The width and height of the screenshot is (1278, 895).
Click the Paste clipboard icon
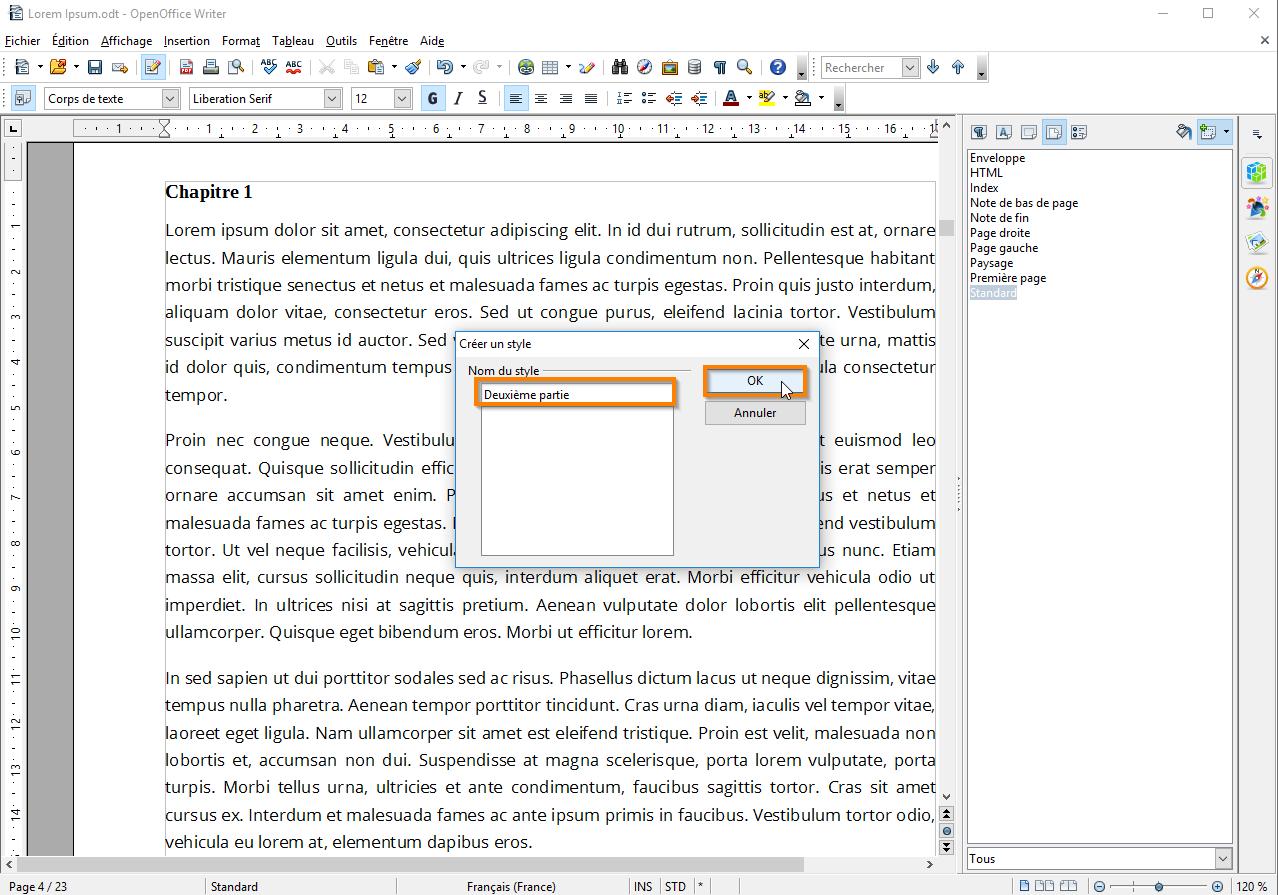(376, 67)
